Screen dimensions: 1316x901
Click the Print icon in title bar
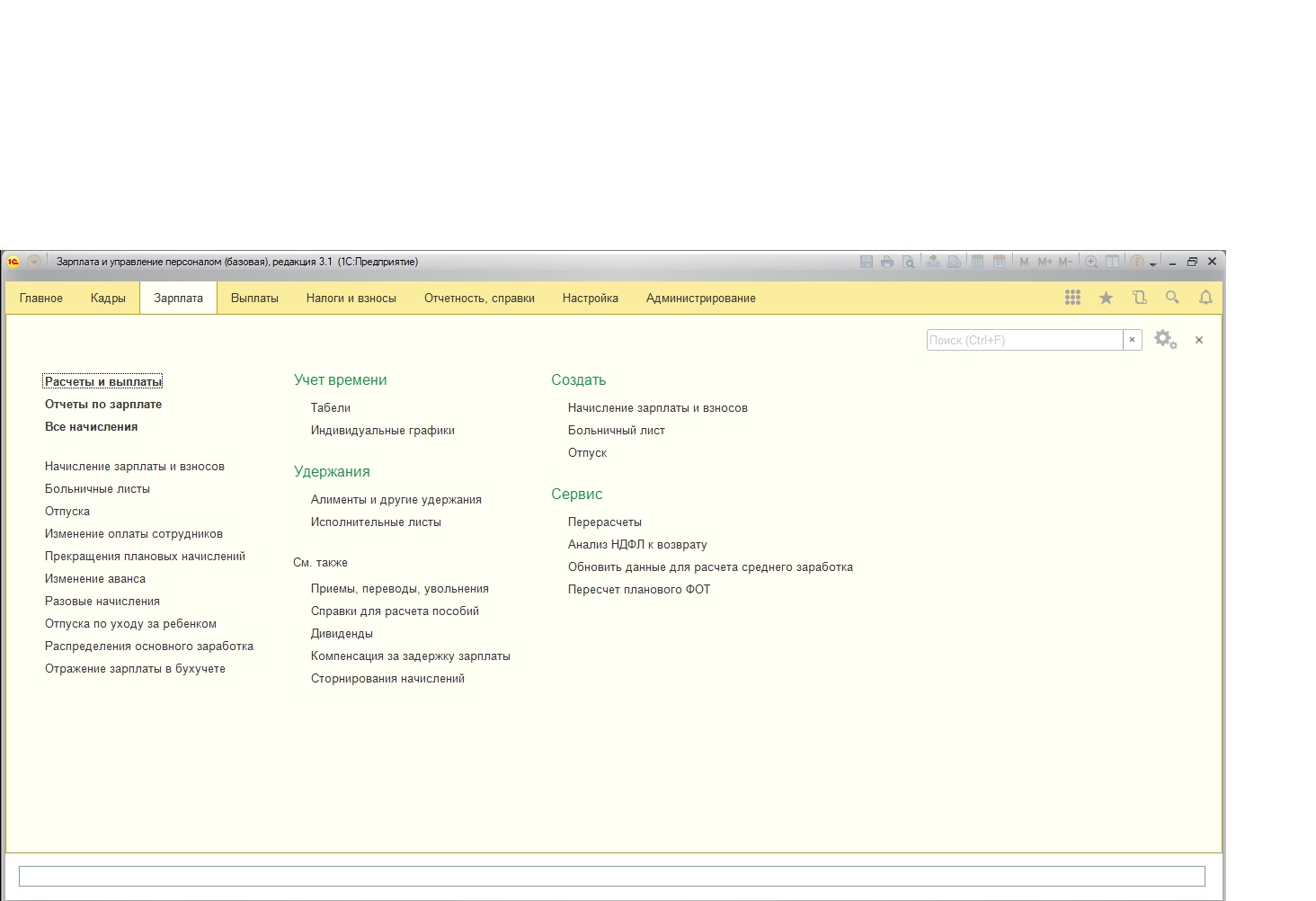pos(887,262)
